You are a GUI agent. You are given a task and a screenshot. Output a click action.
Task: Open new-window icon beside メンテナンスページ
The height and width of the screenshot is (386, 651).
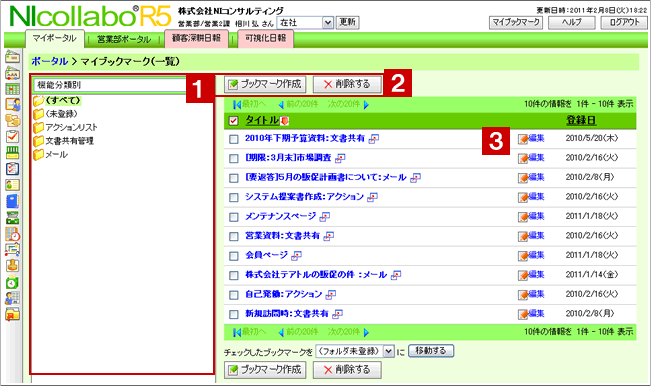pyautogui.click(x=325, y=216)
